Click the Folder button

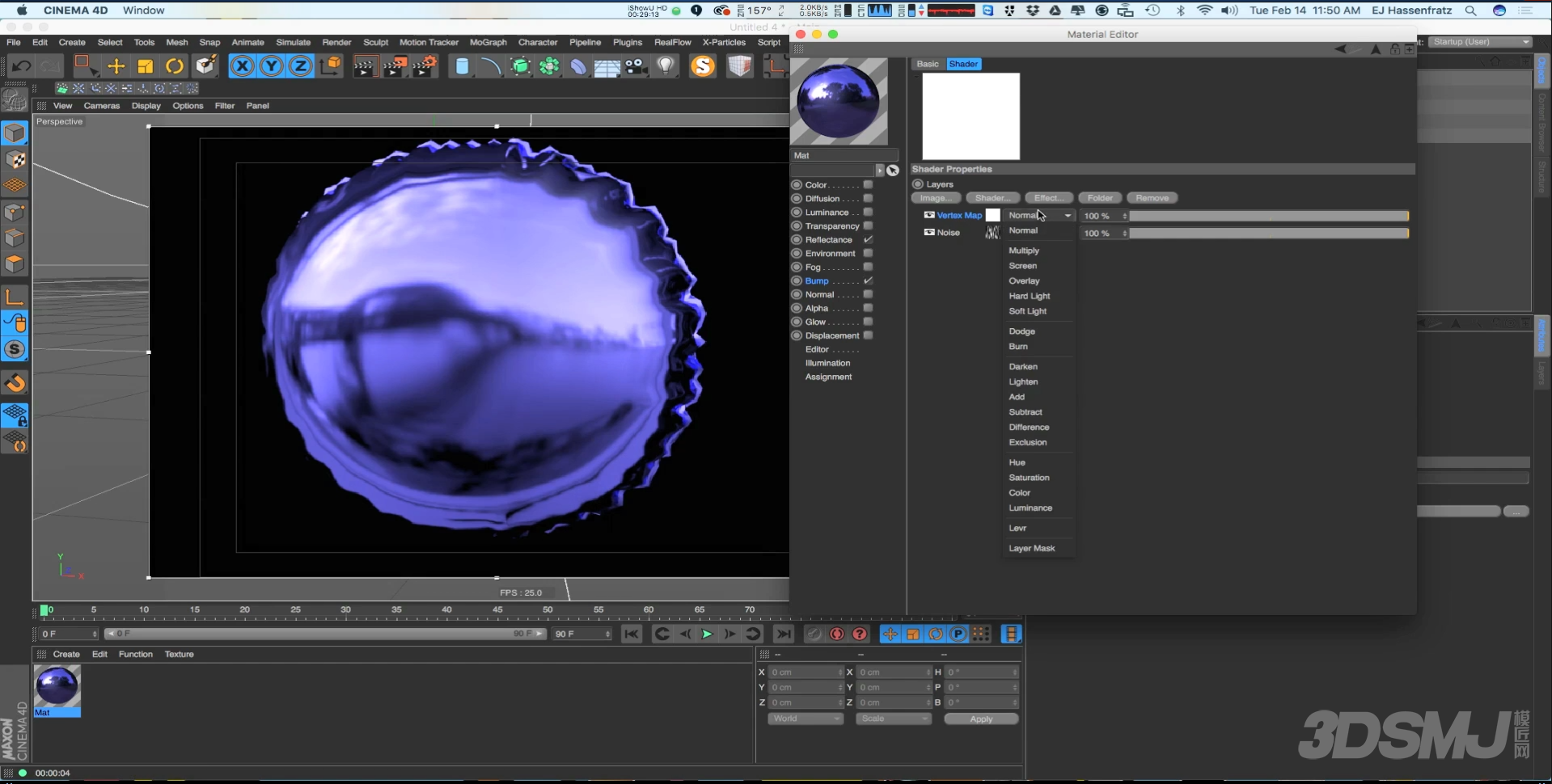[1100, 198]
